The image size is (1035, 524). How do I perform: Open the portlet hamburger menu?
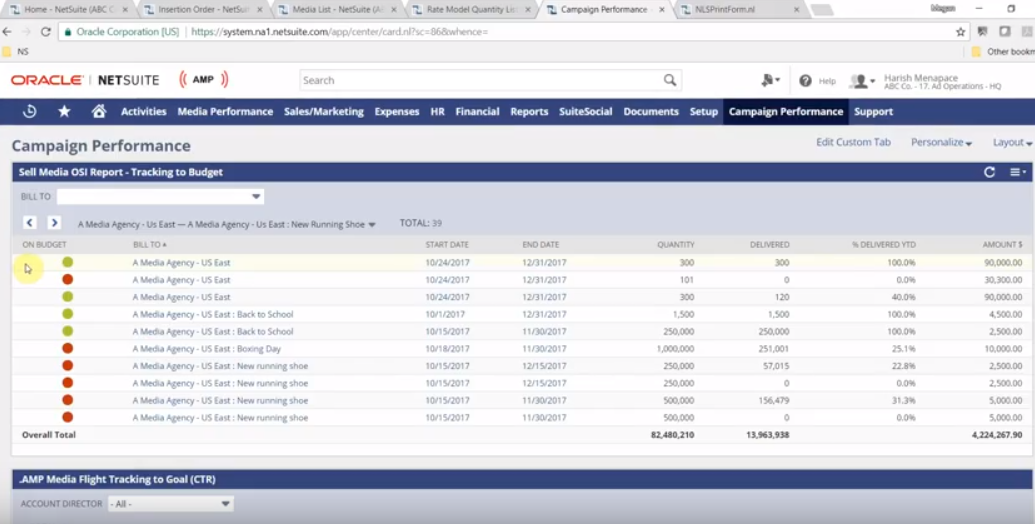(x=1017, y=172)
